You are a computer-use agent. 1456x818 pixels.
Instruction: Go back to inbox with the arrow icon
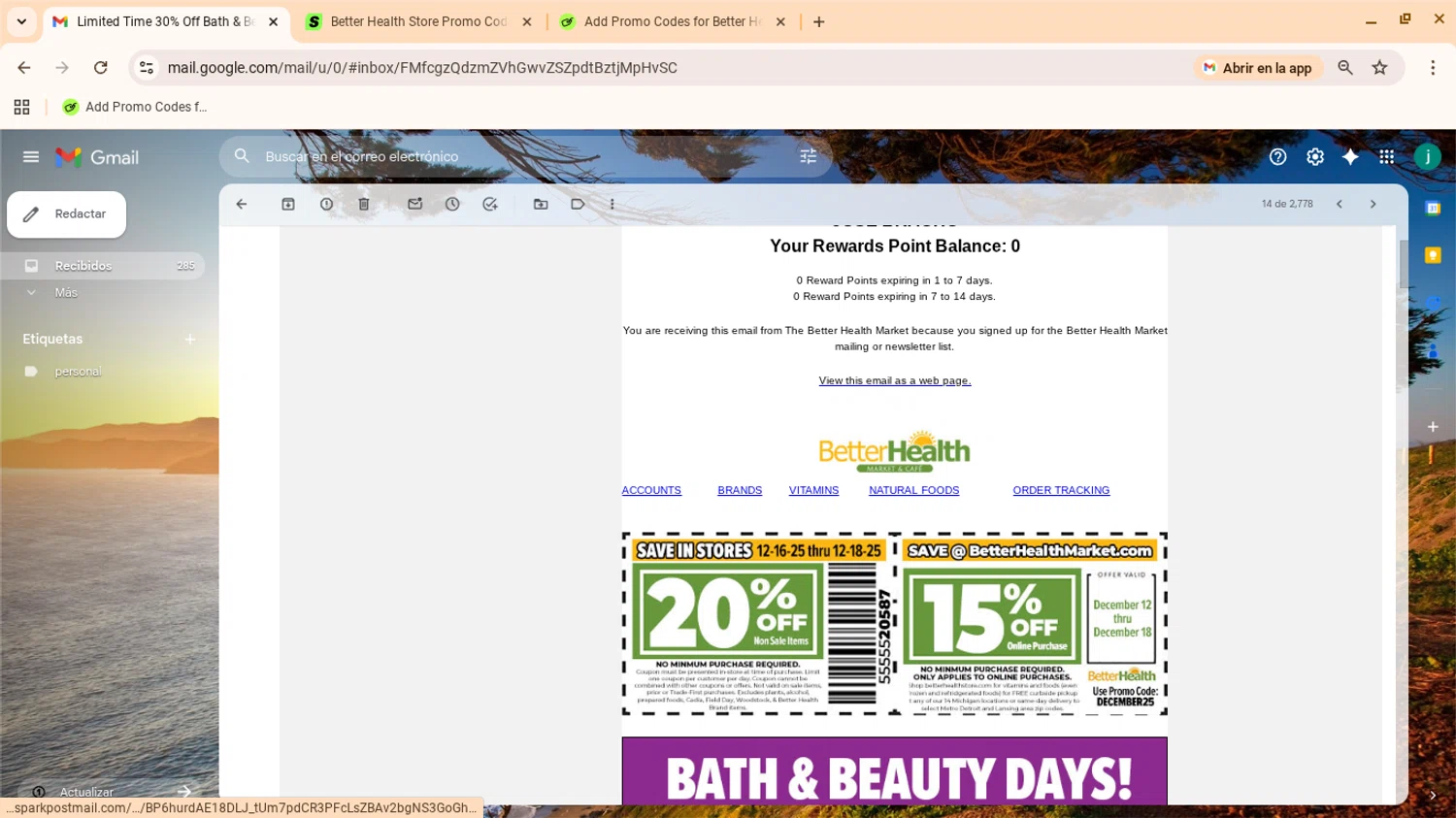coord(242,204)
